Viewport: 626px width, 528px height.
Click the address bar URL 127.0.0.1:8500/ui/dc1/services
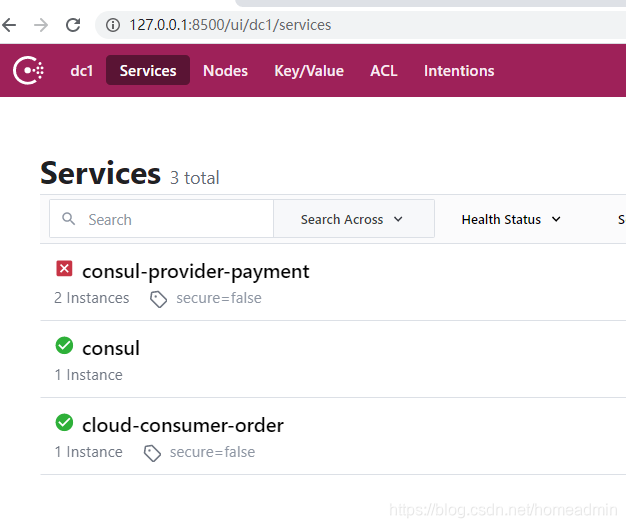click(230, 25)
